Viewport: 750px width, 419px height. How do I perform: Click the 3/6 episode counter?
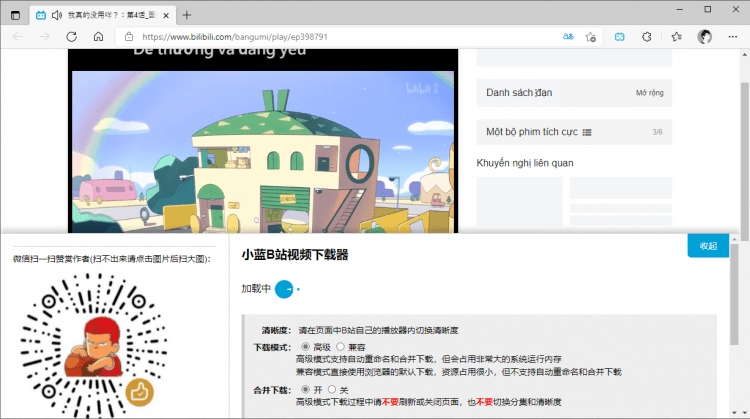[657, 132]
